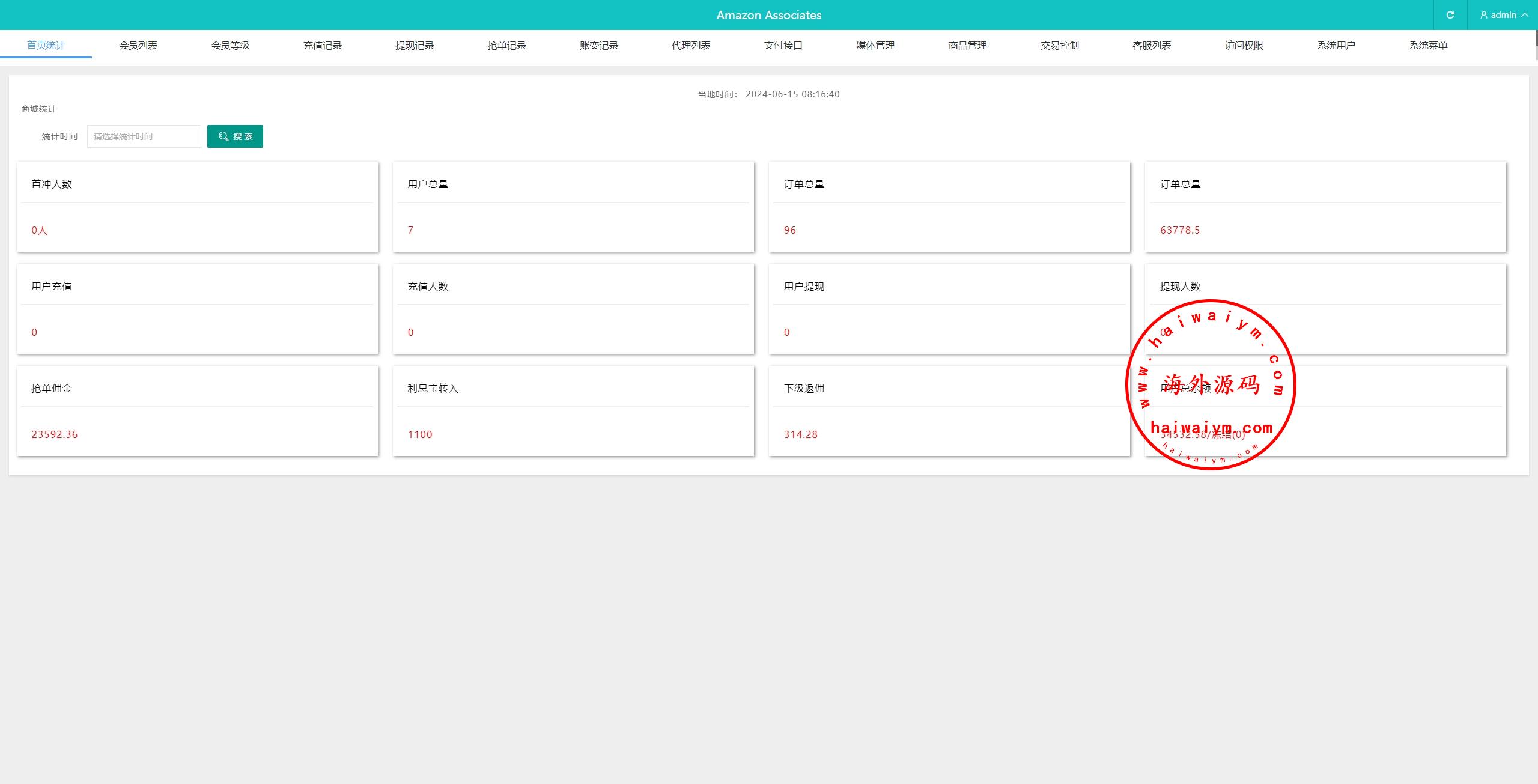Open 抢单记录 tab
The image size is (1538, 784).
[x=506, y=45]
